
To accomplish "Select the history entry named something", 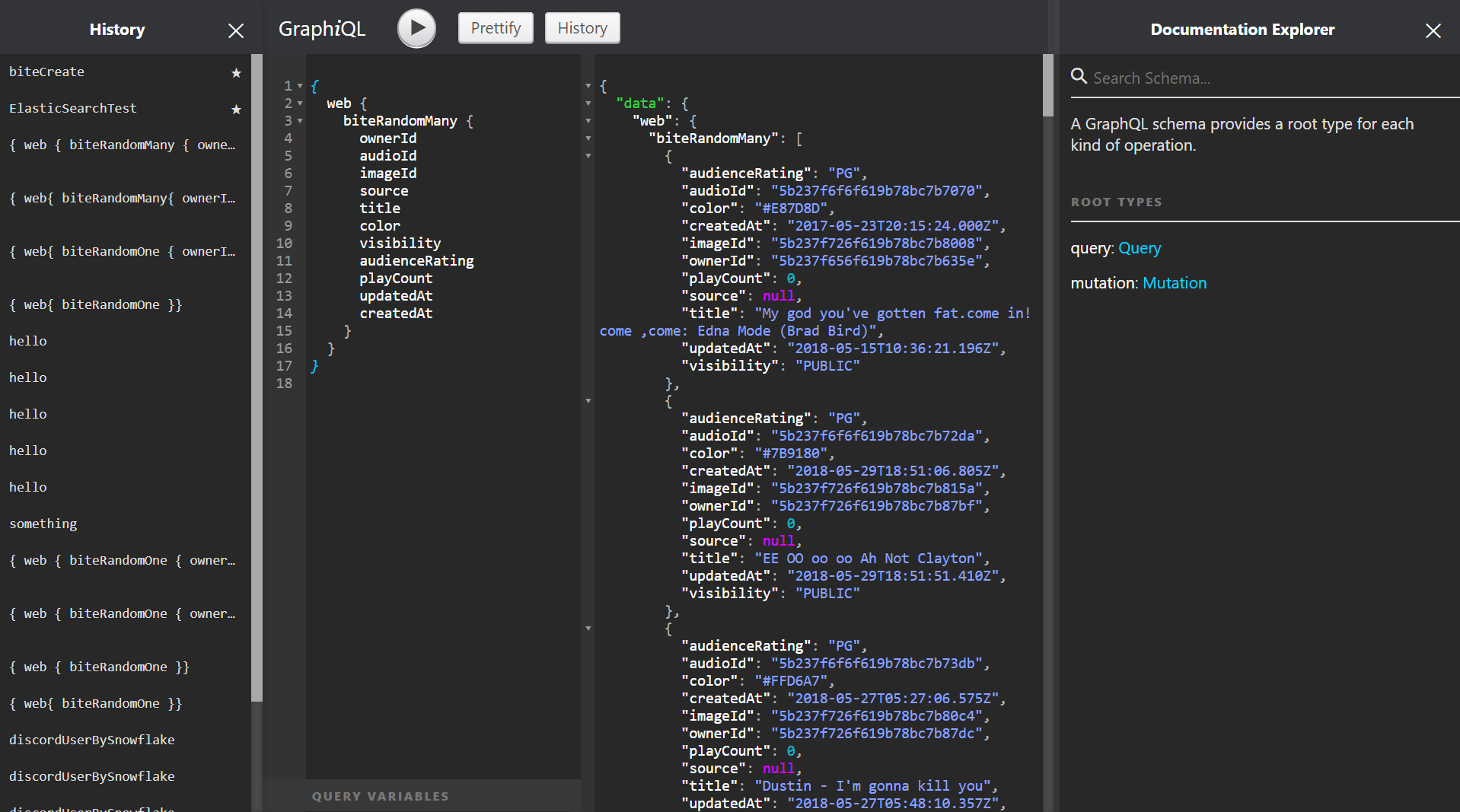I will (43, 524).
